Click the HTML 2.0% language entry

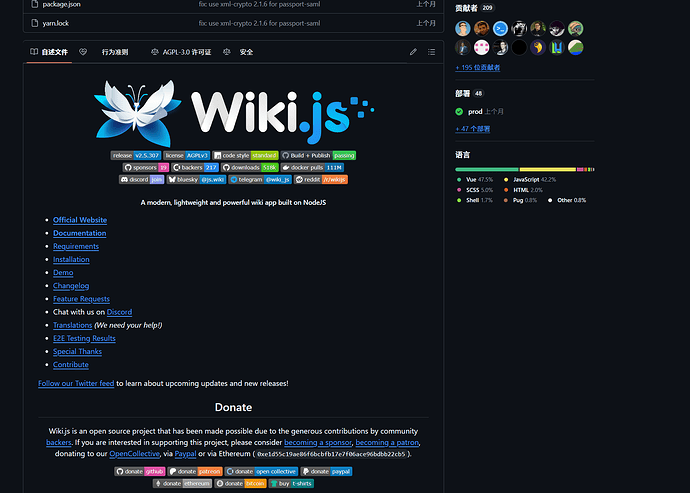point(523,190)
